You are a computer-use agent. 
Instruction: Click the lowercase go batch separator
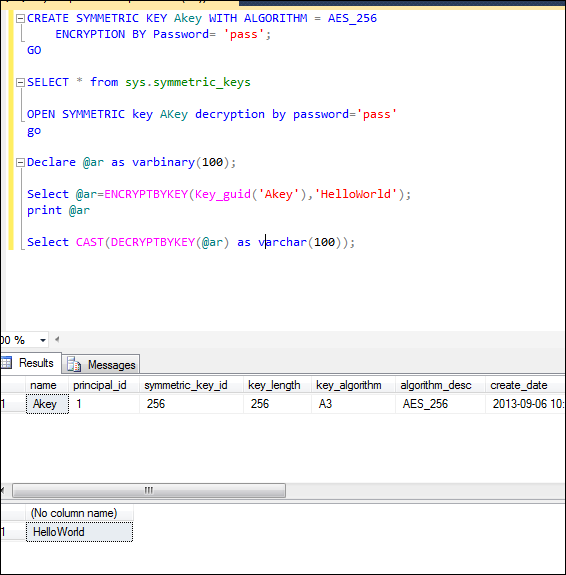[x=34, y=131]
